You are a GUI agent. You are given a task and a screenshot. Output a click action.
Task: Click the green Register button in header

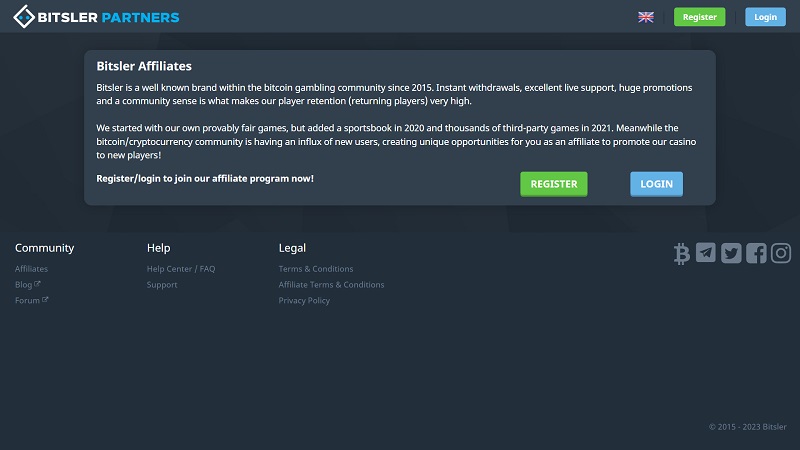[699, 17]
